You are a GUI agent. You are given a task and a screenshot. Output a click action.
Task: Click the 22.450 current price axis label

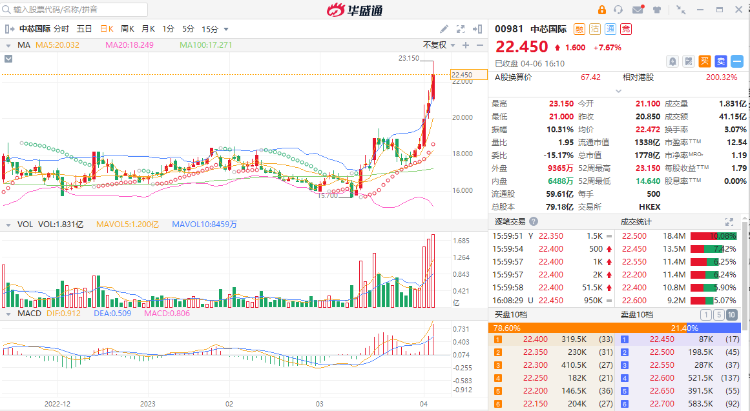coord(469,75)
